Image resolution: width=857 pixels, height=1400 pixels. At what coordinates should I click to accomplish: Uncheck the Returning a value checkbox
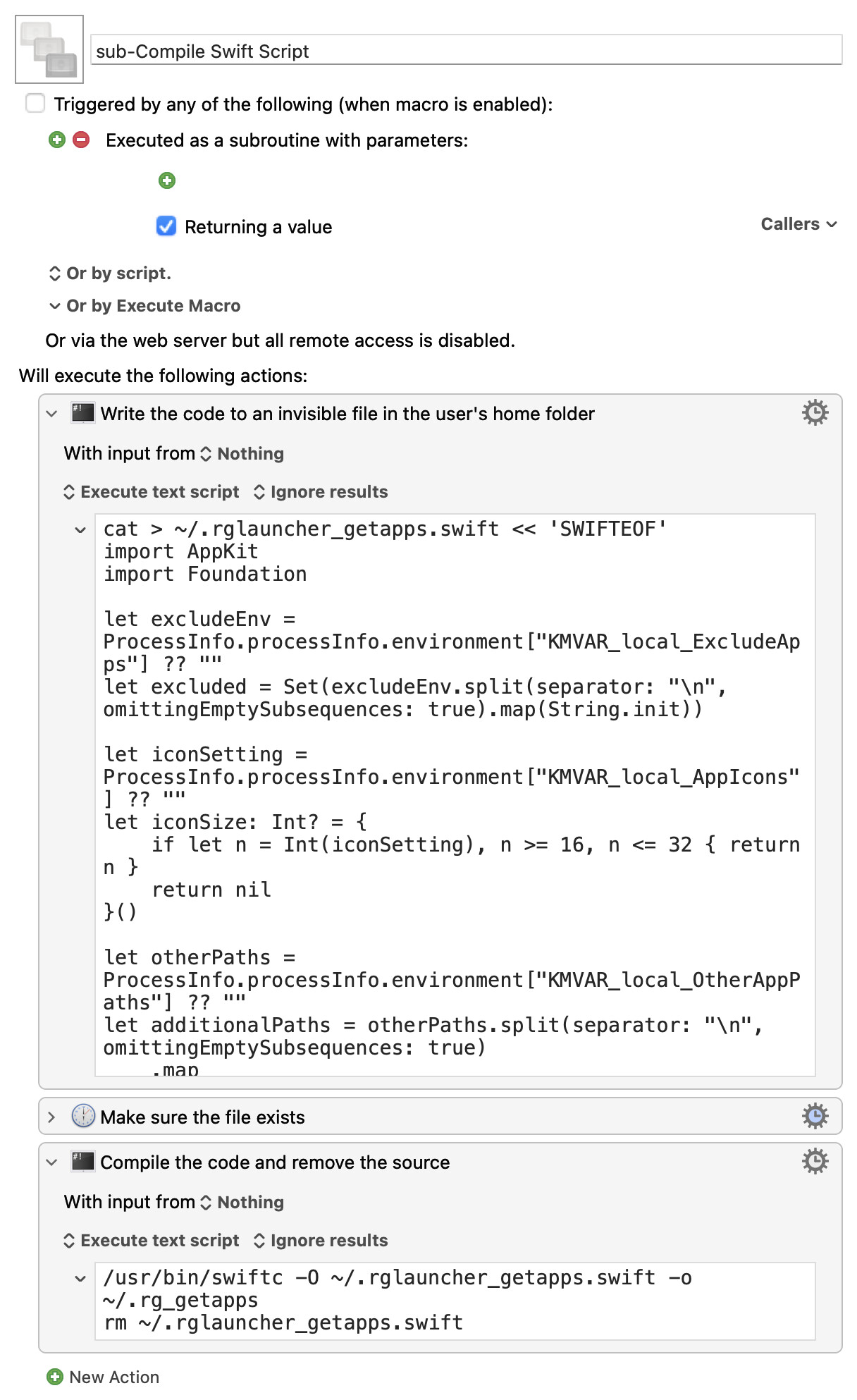[x=166, y=226]
